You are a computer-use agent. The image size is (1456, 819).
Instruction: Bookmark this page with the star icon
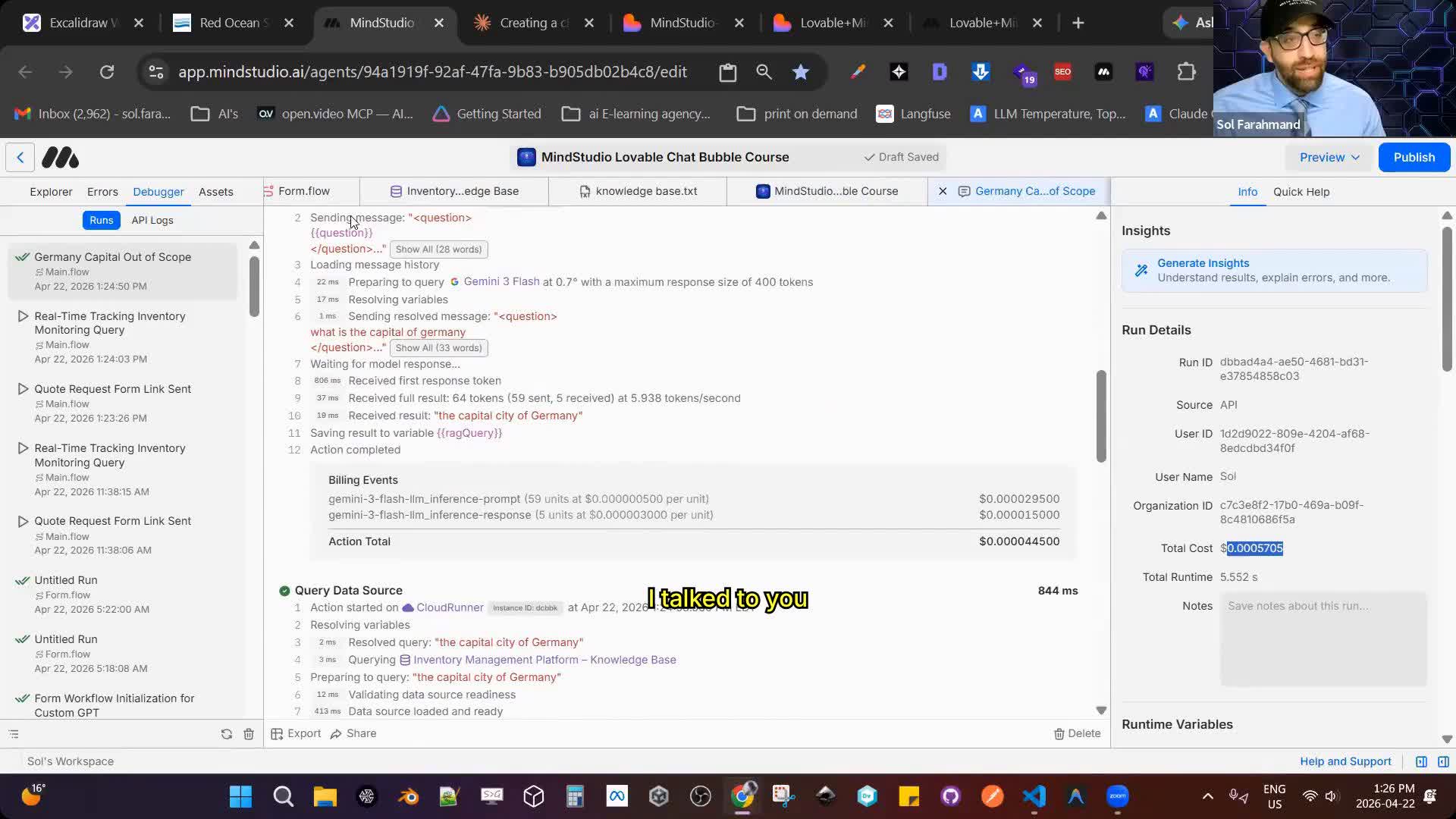coord(801,72)
